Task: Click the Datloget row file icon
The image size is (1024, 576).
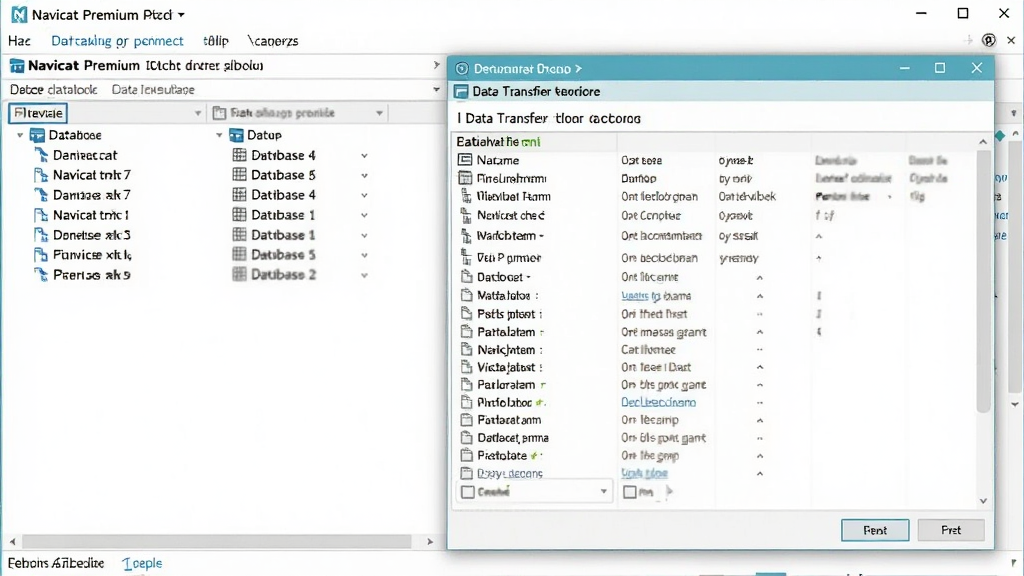Action: point(466,277)
